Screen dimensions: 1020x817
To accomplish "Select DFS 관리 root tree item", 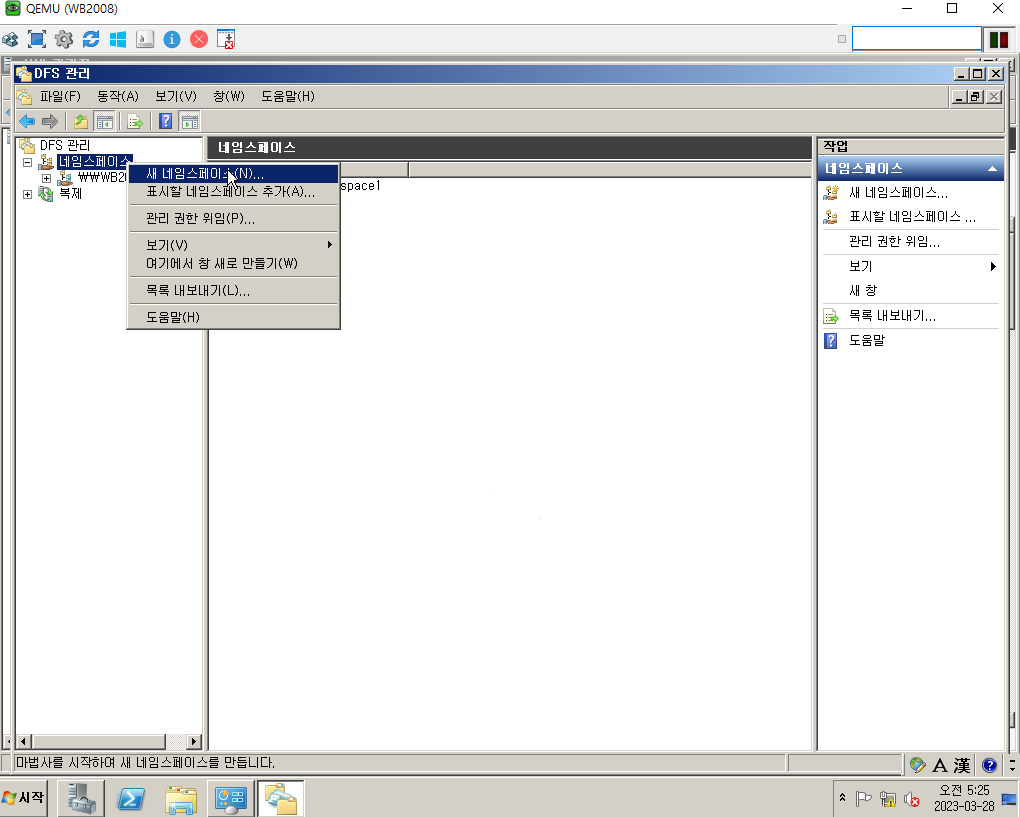I will [x=64, y=146].
